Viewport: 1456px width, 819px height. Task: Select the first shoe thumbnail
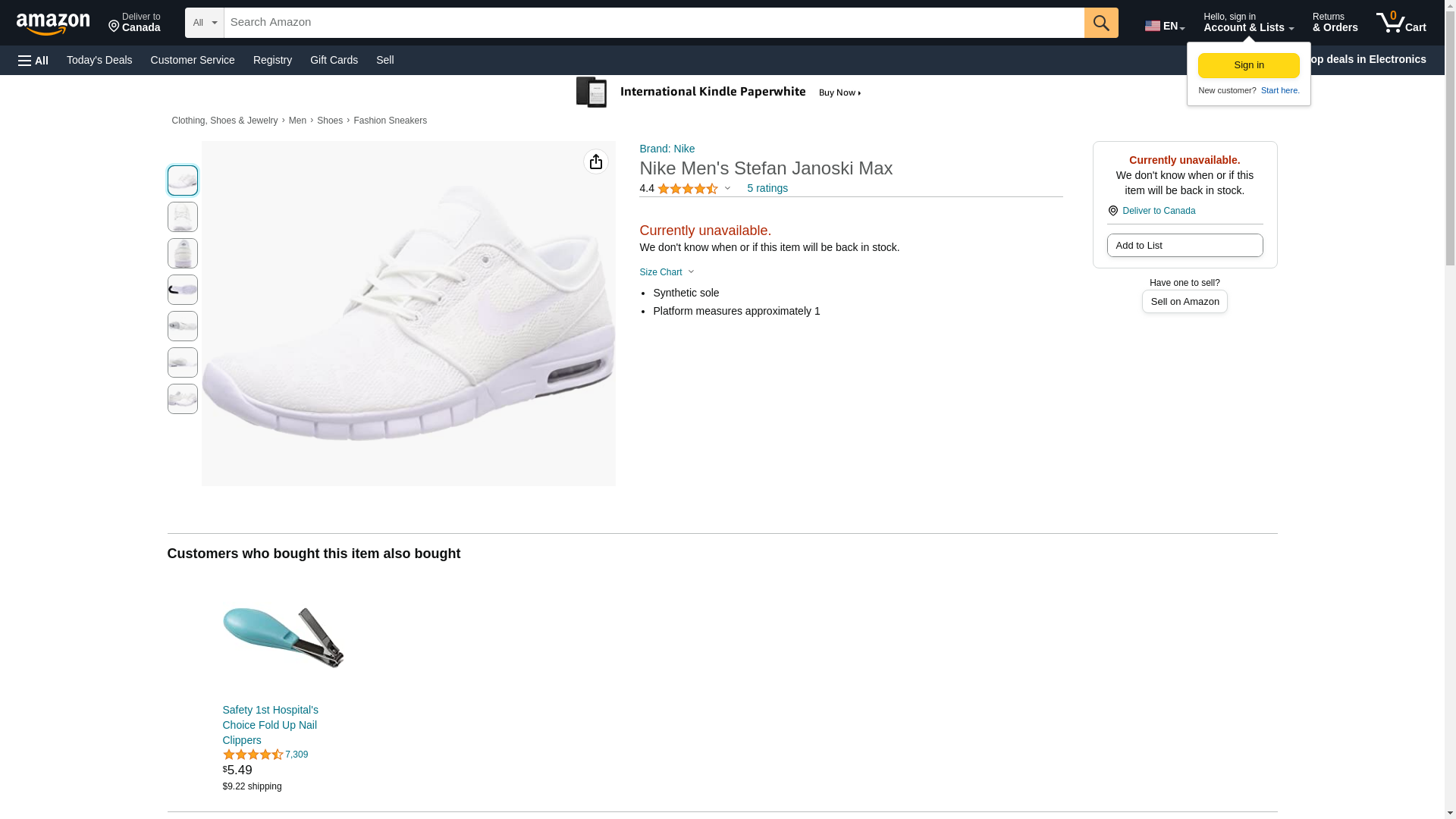(x=182, y=180)
